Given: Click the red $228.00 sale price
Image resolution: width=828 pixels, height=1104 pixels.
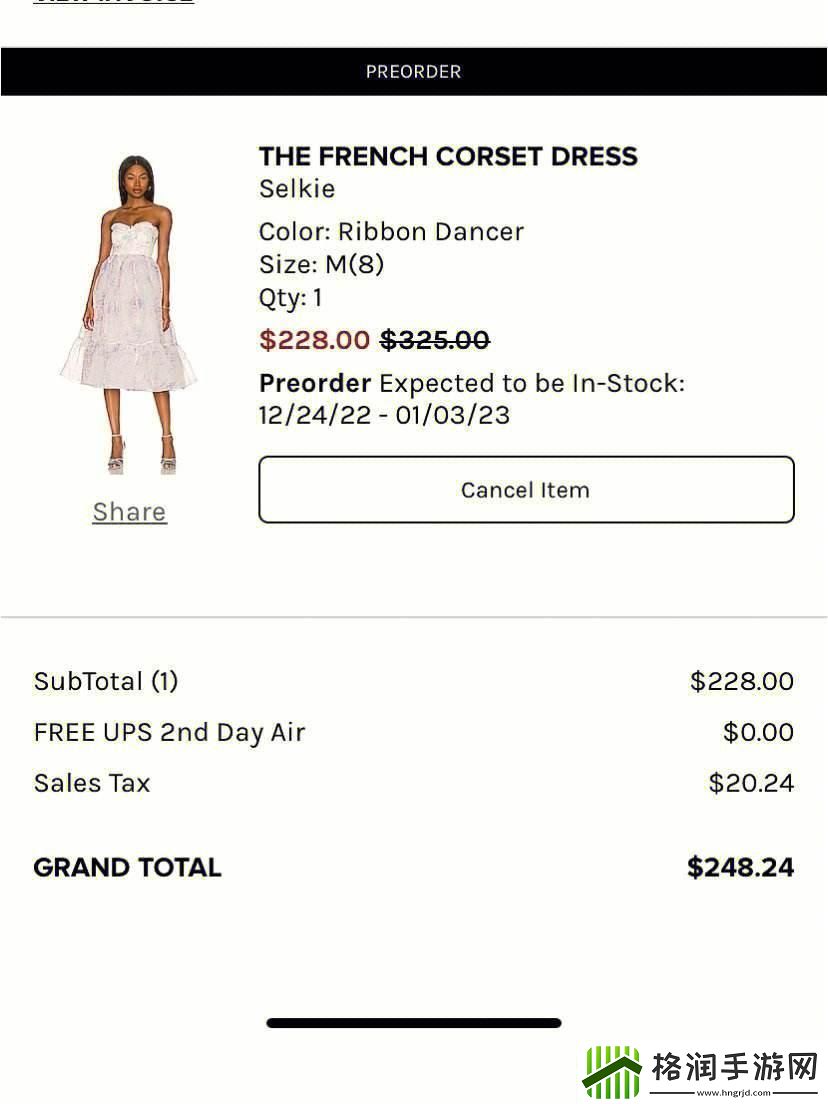Looking at the screenshot, I should pyautogui.click(x=314, y=340).
